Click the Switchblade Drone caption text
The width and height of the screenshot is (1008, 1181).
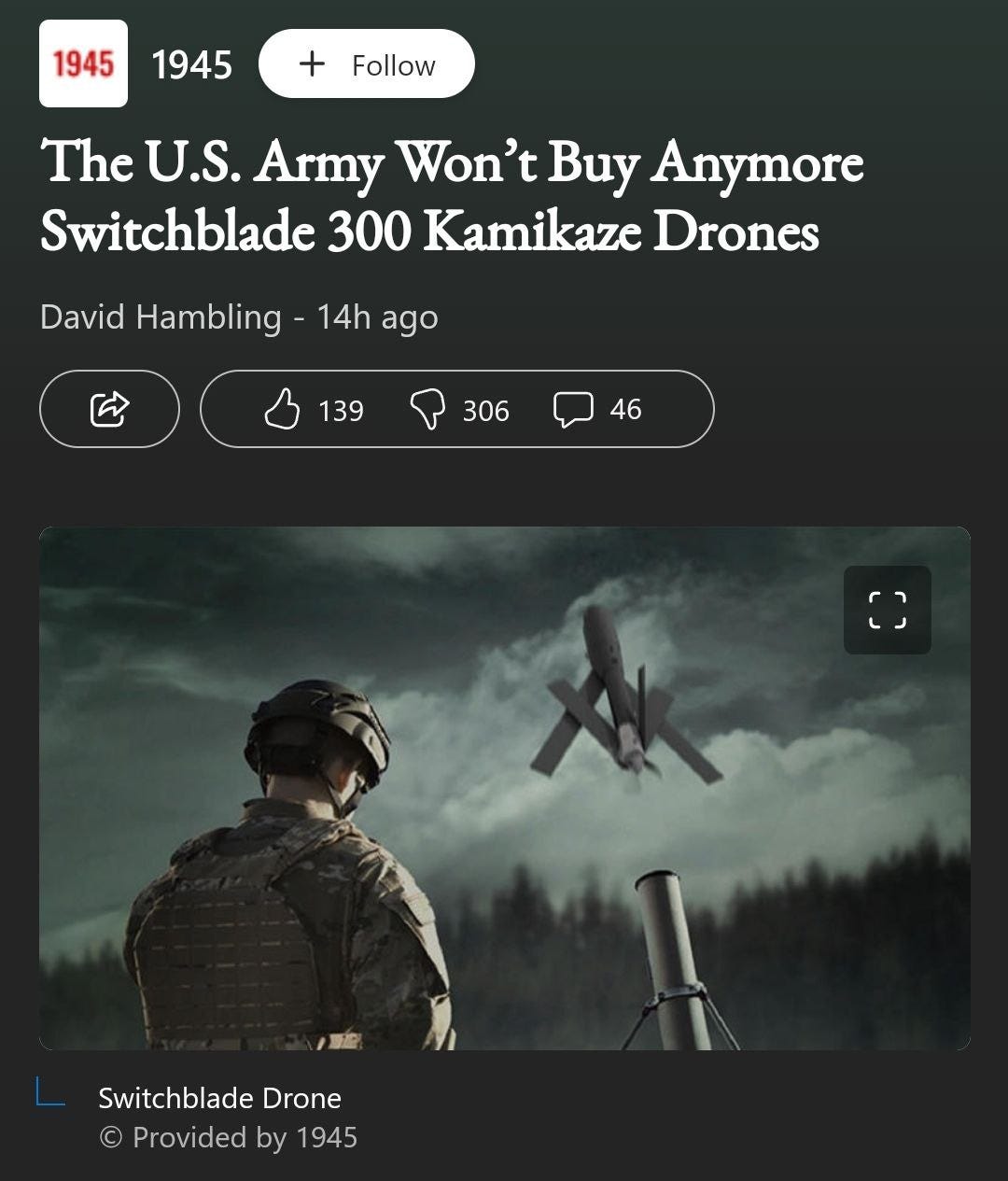[219, 1098]
